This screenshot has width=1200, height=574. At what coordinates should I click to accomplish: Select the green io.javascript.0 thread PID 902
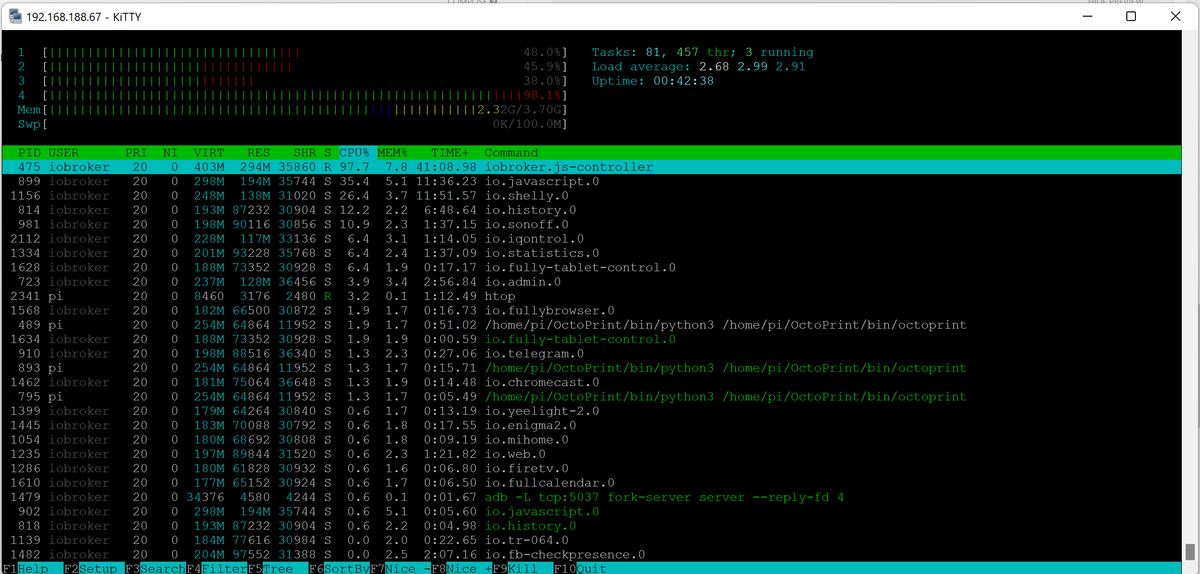(x=590, y=511)
